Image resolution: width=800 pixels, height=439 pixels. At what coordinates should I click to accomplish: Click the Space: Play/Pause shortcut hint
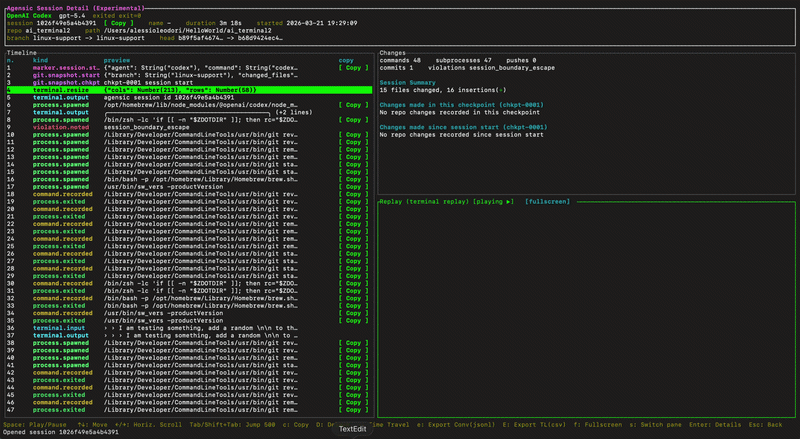[x=35, y=424]
